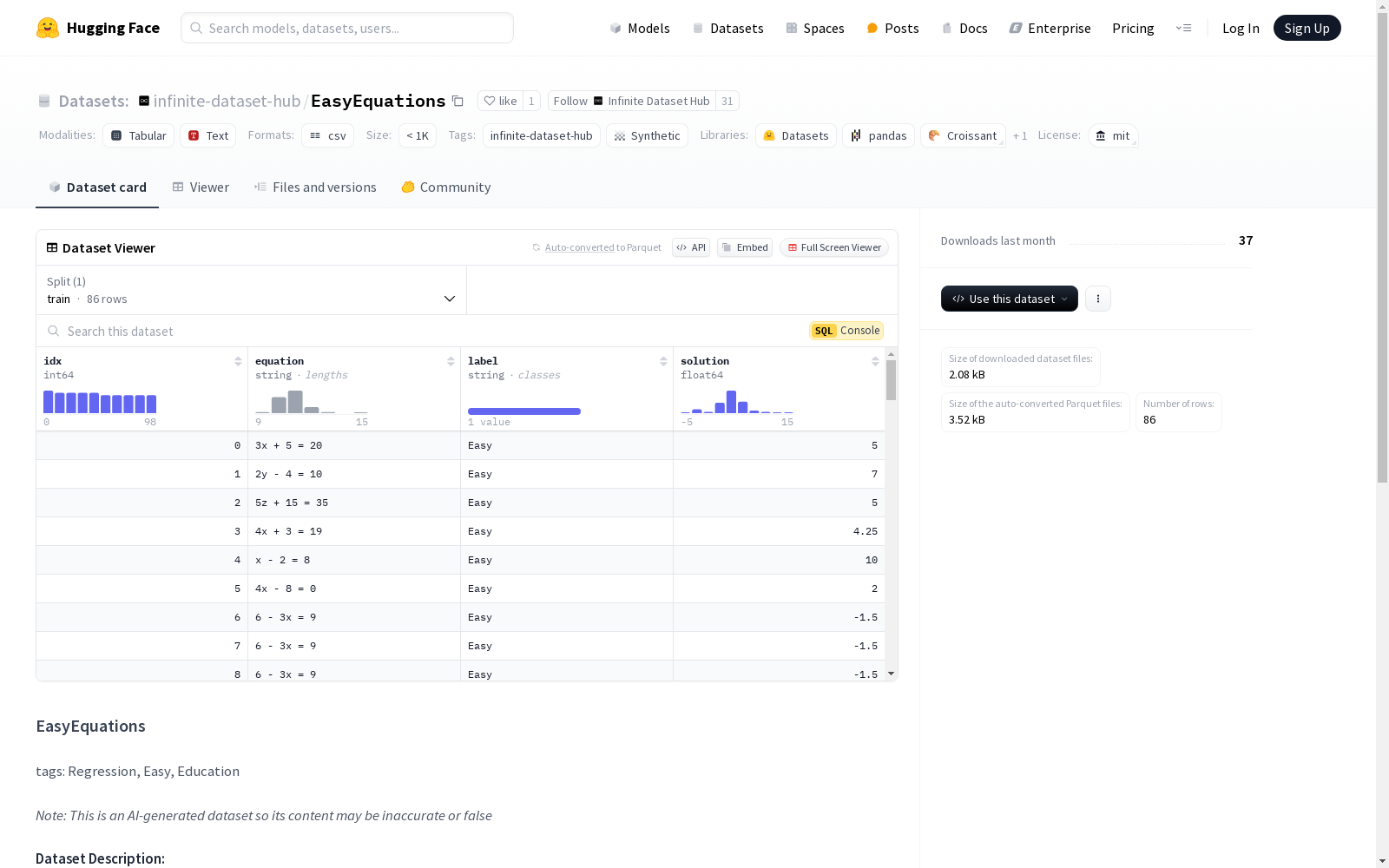
Task: Click the Log In link
Action: (1241, 28)
